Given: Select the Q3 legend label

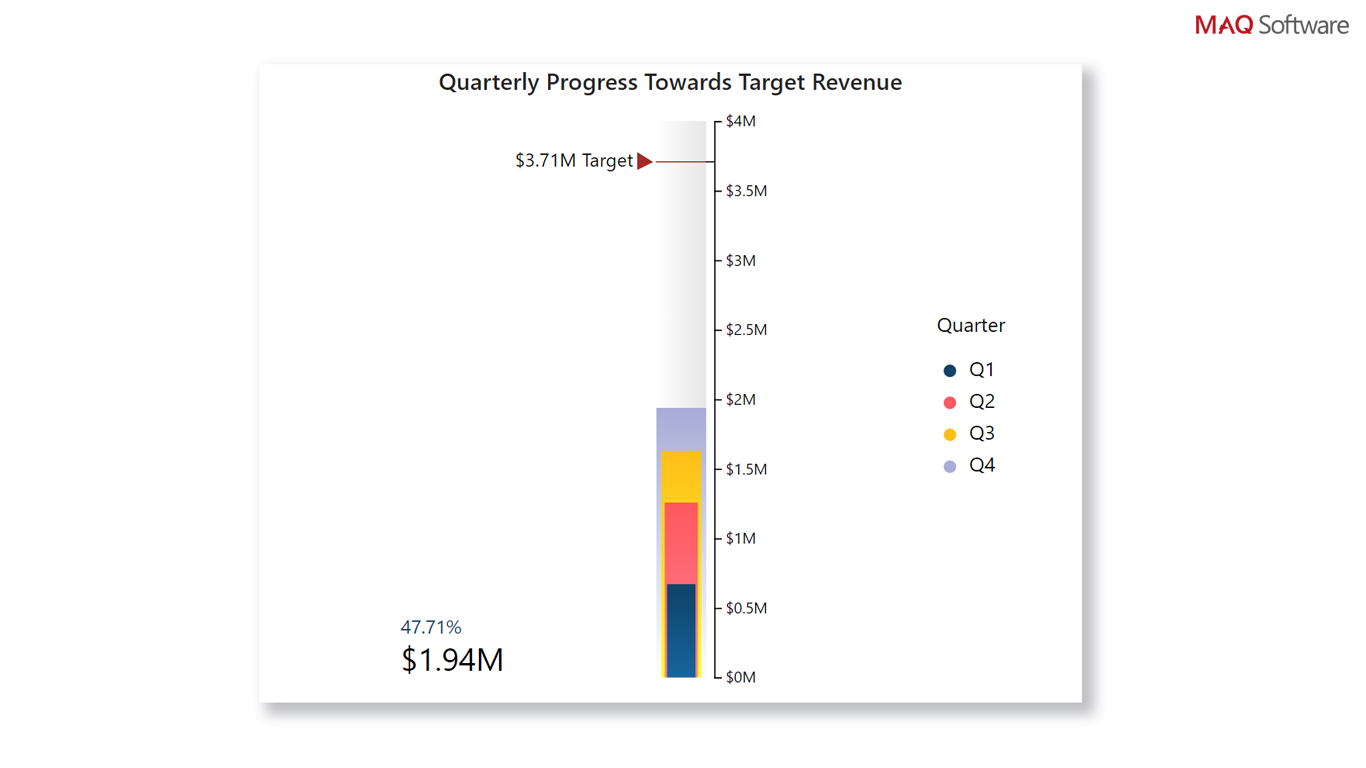Looking at the screenshot, I should (982, 434).
